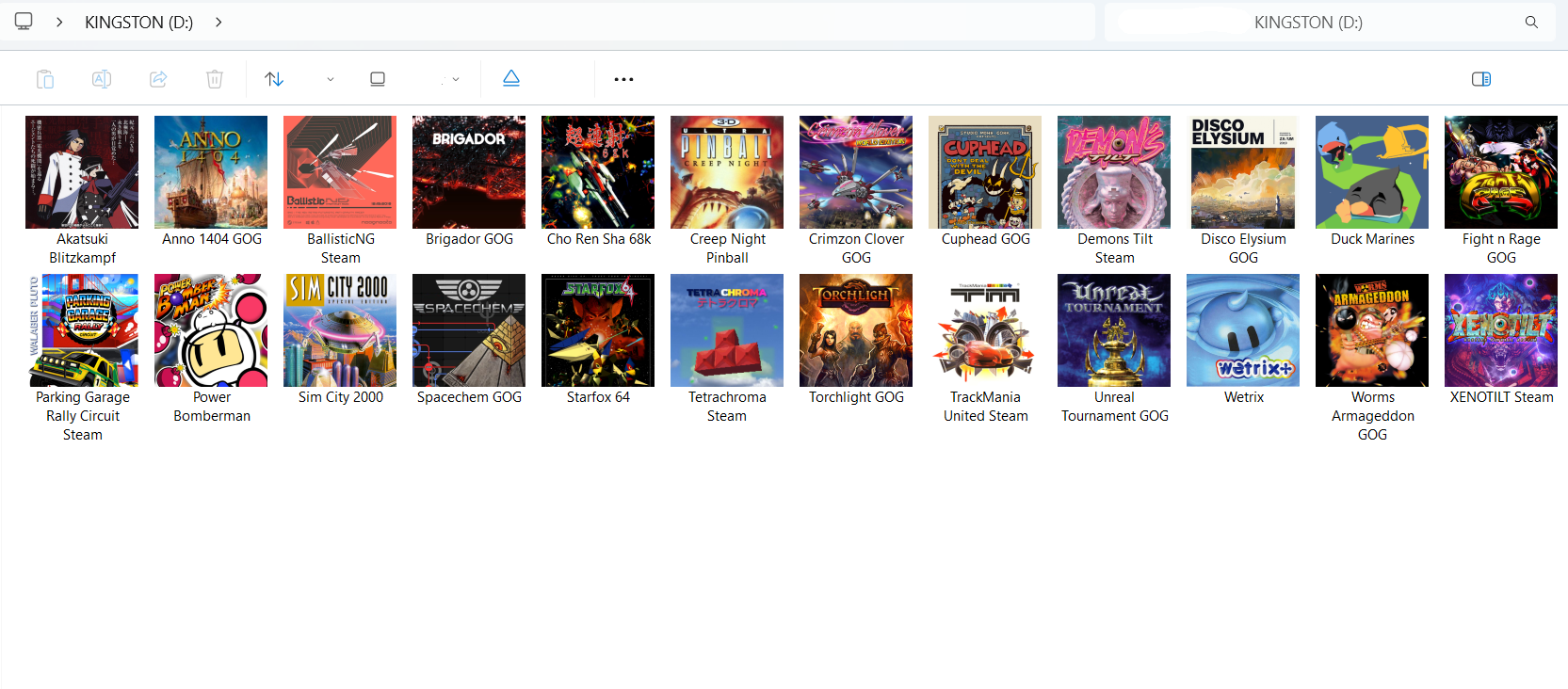Click the 'Akatsuki Blitzkampf' file name
The height and width of the screenshot is (689, 1568).
(x=82, y=248)
